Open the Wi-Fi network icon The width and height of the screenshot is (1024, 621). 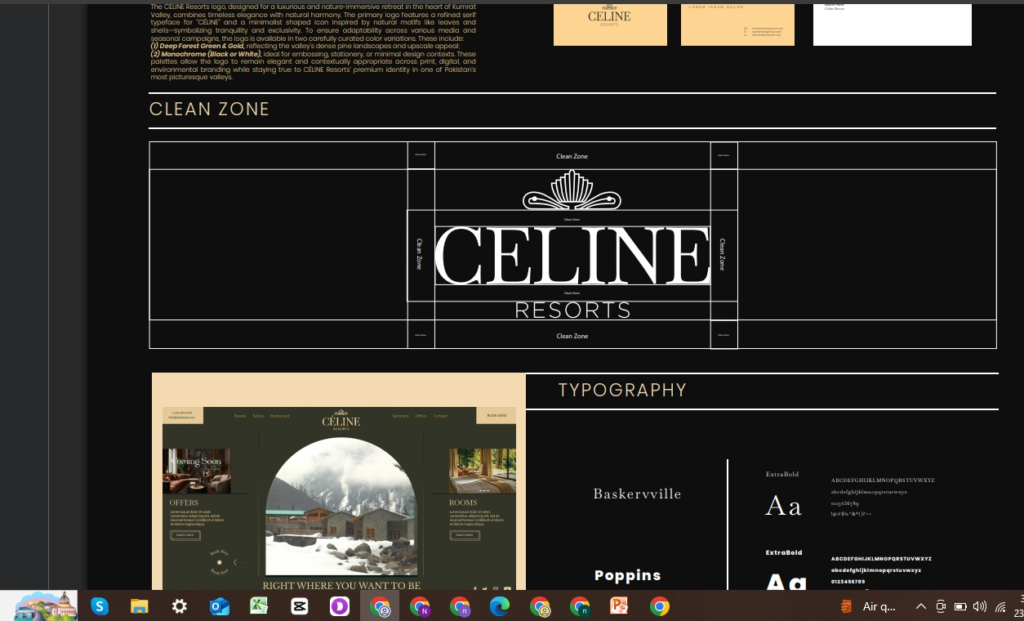[x=1000, y=606]
